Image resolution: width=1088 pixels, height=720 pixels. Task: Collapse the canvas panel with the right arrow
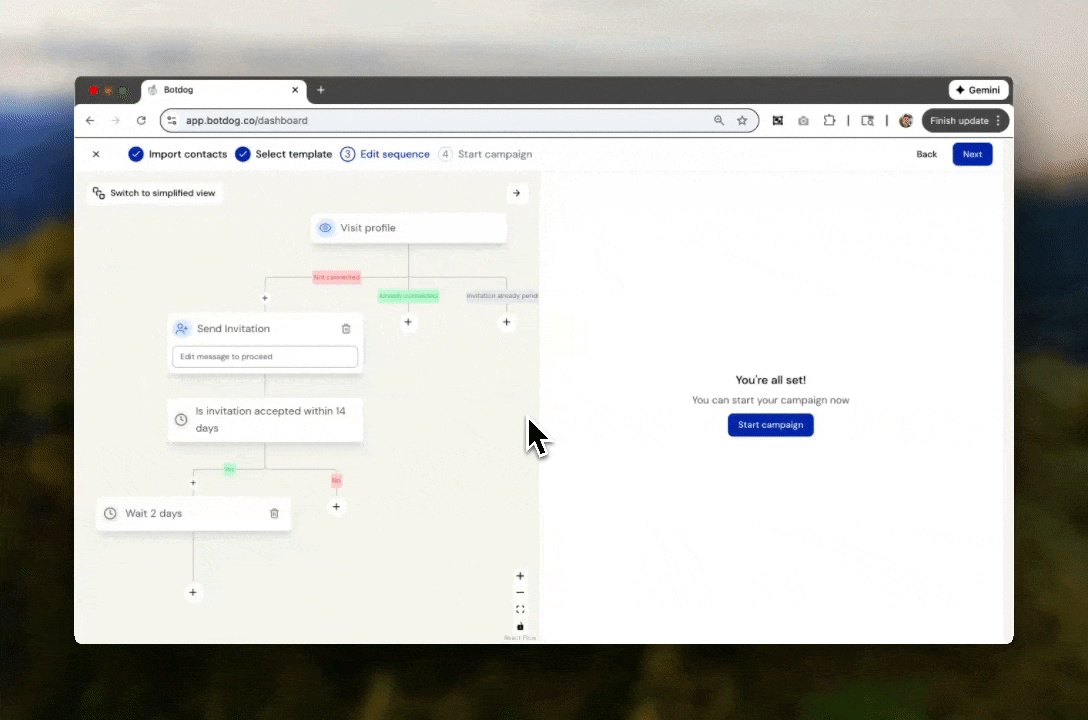coord(516,192)
